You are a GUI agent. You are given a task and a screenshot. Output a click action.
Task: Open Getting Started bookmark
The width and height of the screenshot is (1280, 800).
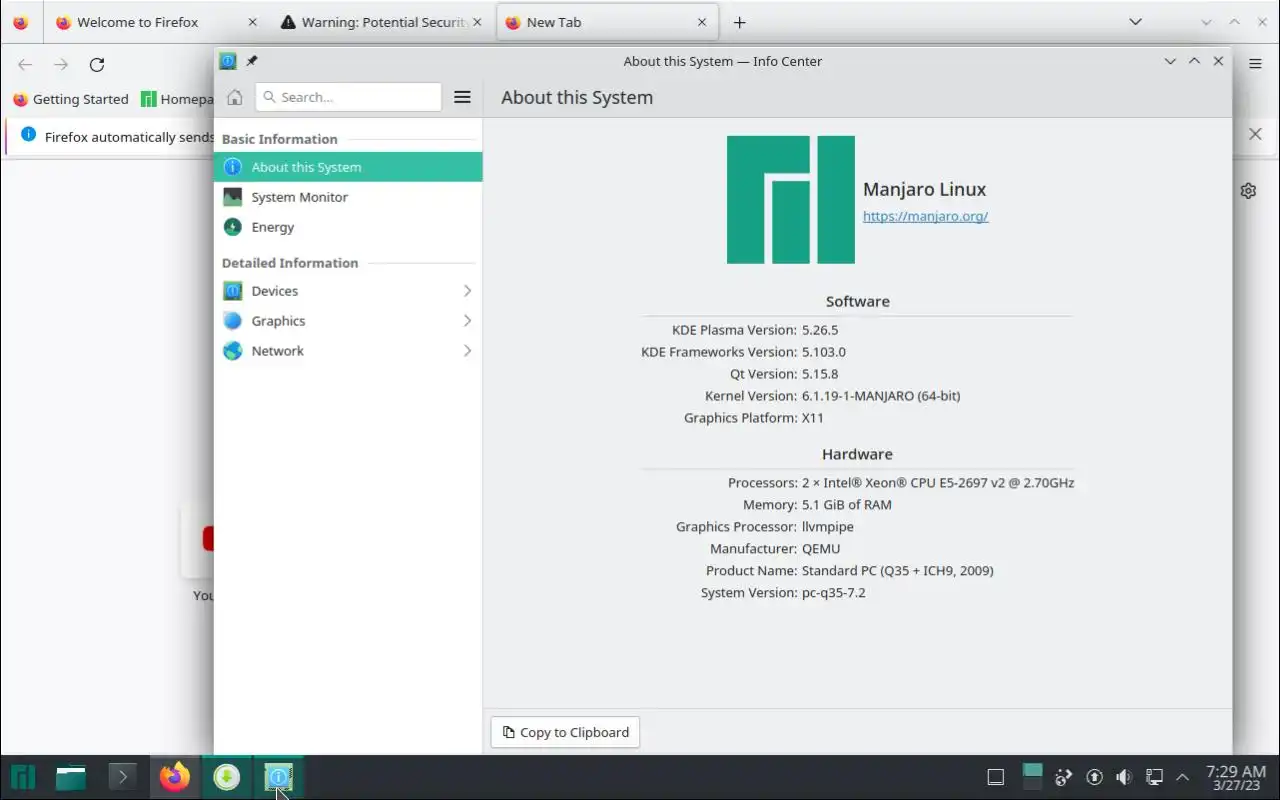[71, 99]
